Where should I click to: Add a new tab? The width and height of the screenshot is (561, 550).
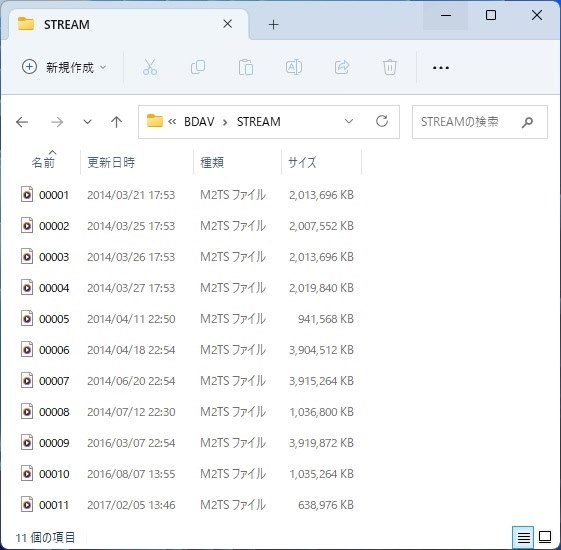coord(273,25)
